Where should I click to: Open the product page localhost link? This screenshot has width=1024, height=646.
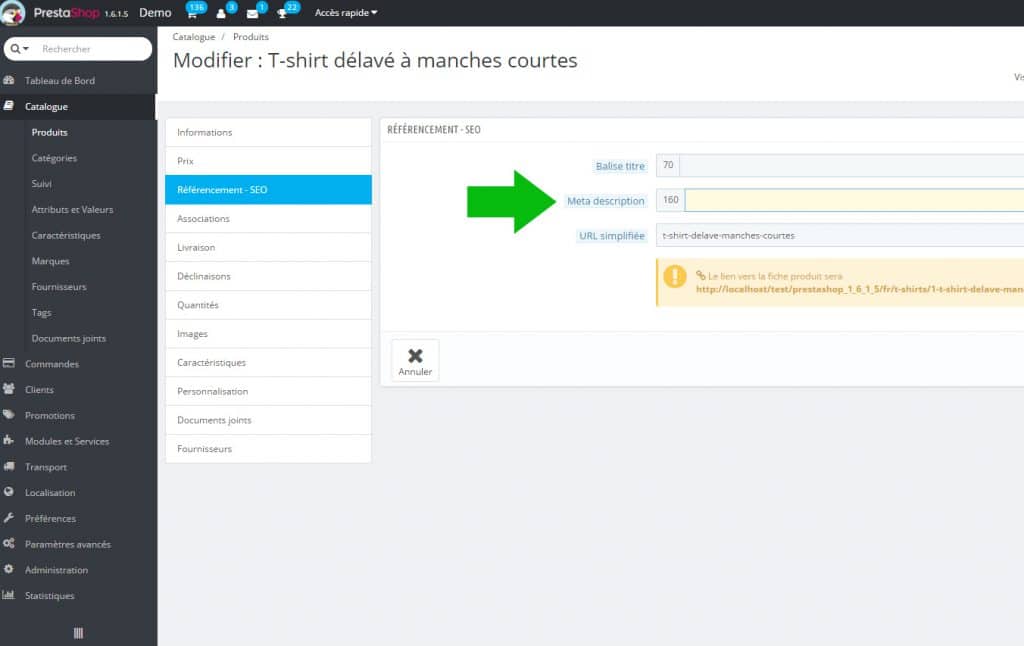859,289
